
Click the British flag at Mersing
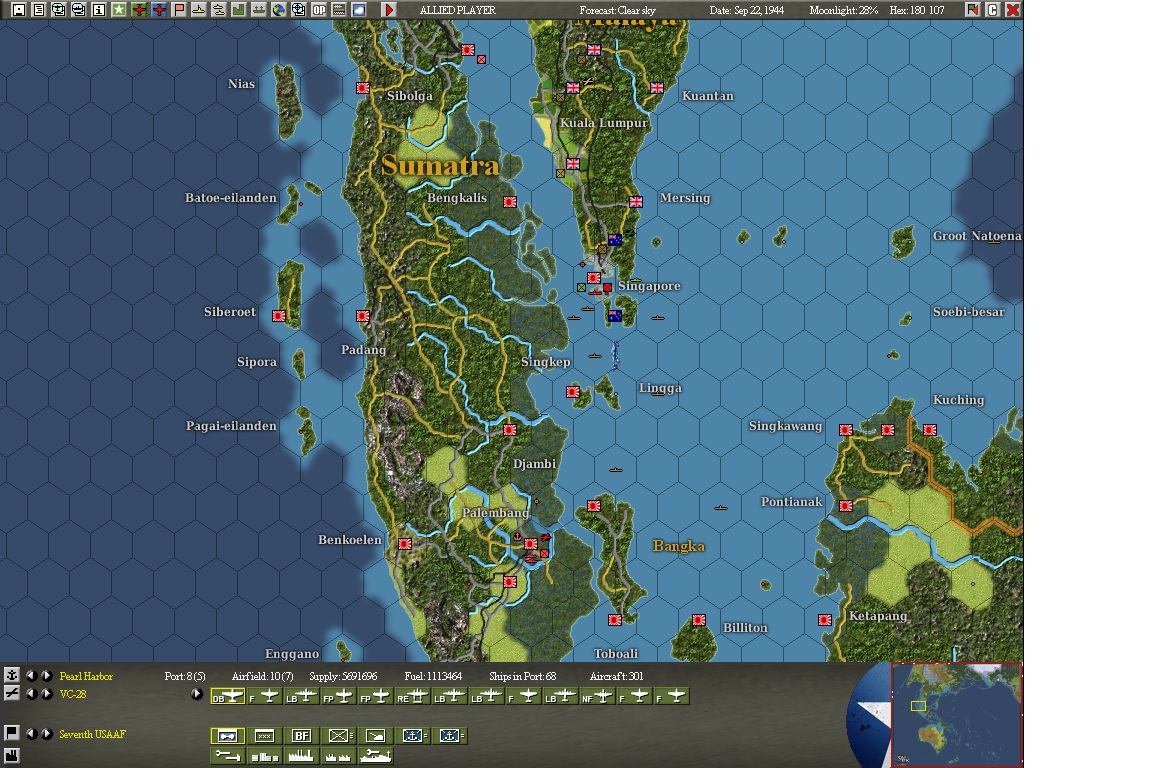click(636, 201)
